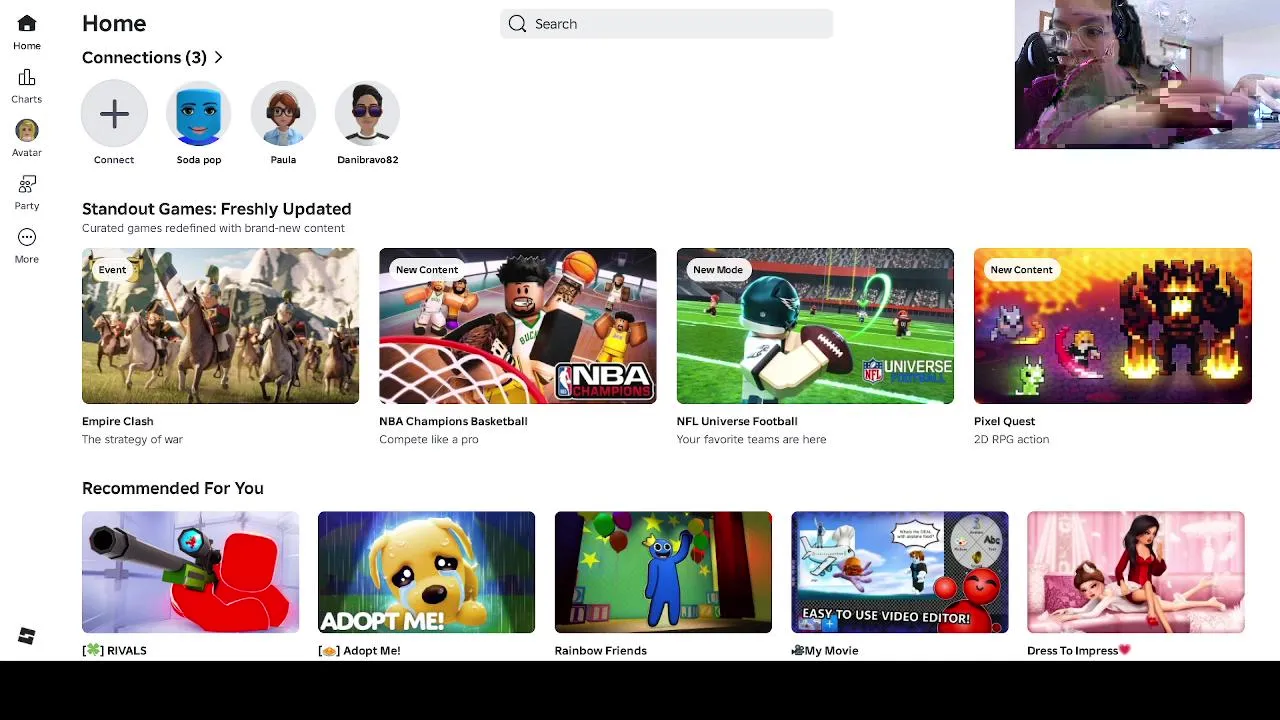
Task: Open the More menu in sidebar
Action: 27,237
